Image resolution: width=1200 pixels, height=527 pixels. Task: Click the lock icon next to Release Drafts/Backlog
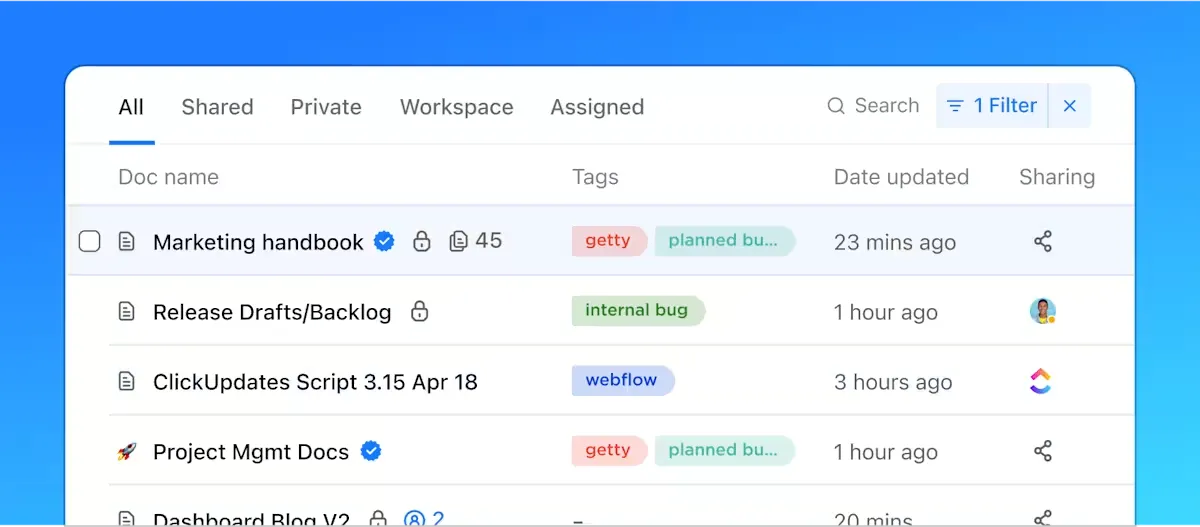pos(420,311)
